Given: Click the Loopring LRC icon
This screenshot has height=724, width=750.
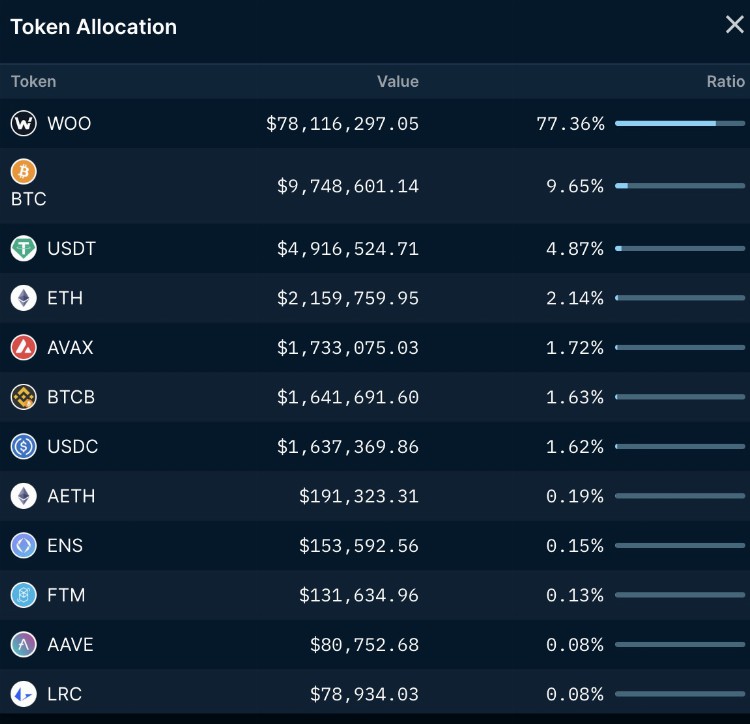Looking at the screenshot, I should pyautogui.click(x=23, y=694).
